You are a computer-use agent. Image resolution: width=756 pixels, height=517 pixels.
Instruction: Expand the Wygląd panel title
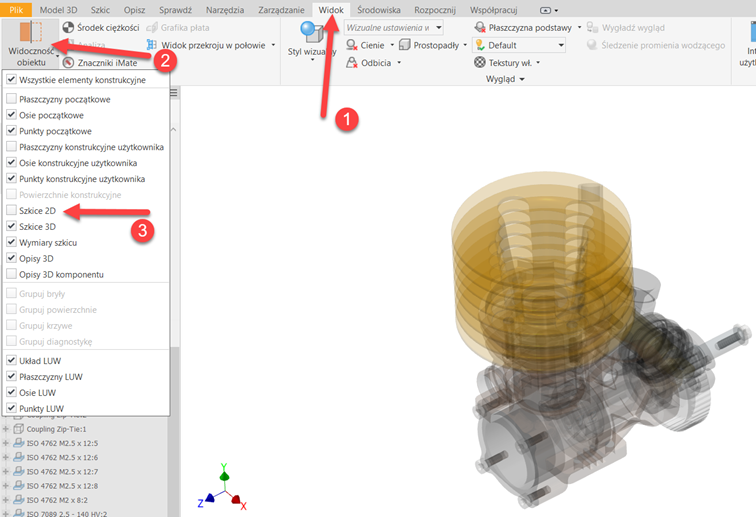[505, 79]
